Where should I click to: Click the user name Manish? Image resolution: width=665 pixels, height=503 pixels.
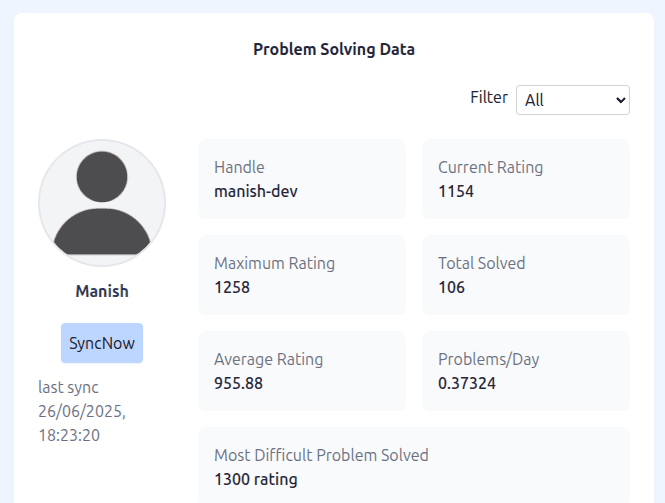[x=102, y=291]
